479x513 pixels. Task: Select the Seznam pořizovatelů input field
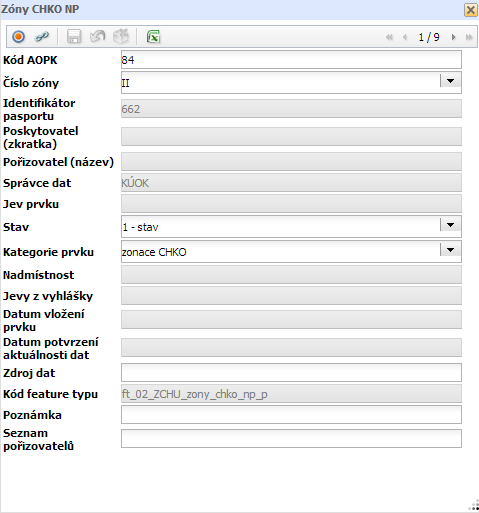pos(291,438)
